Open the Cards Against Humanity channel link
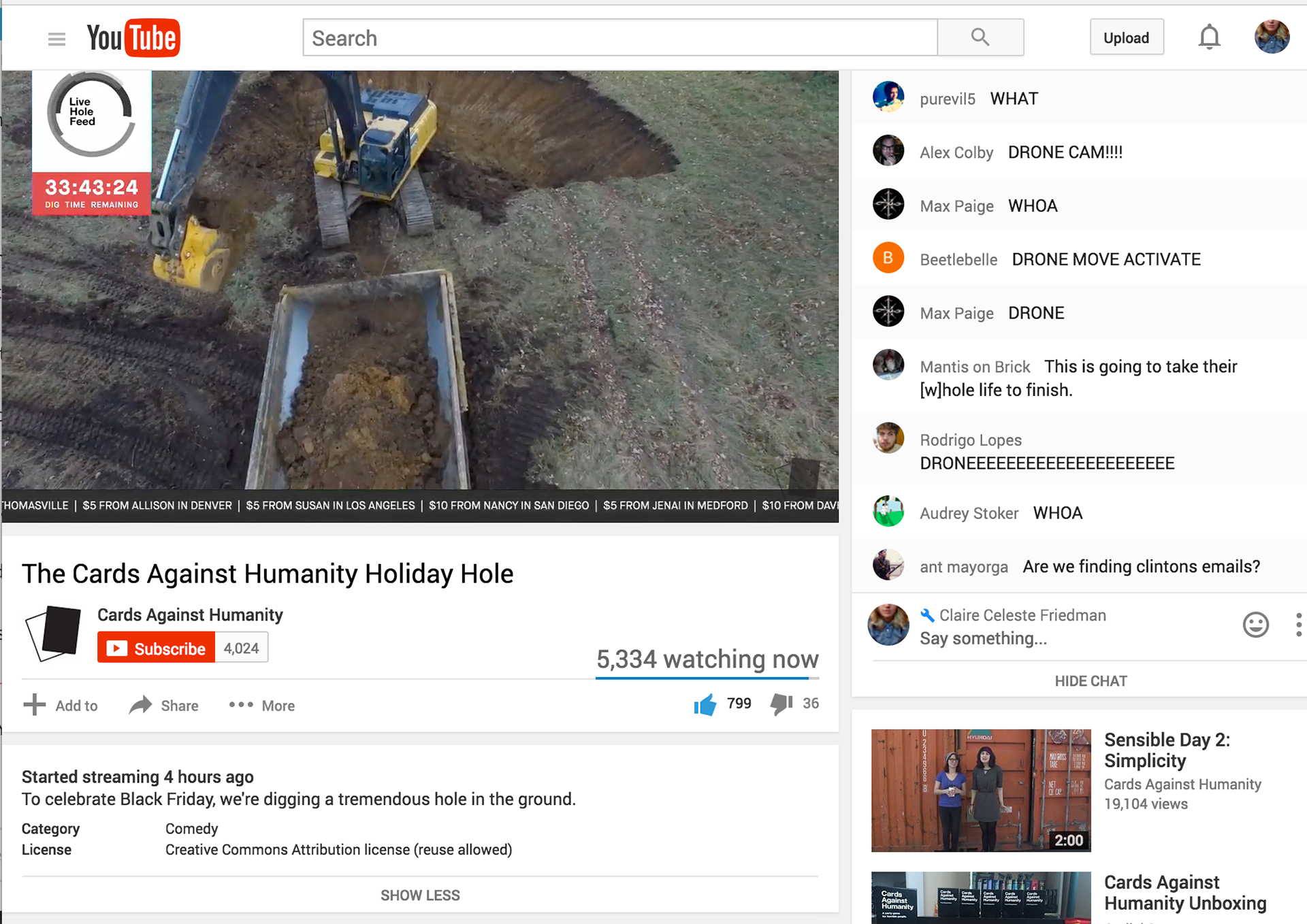 (190, 614)
